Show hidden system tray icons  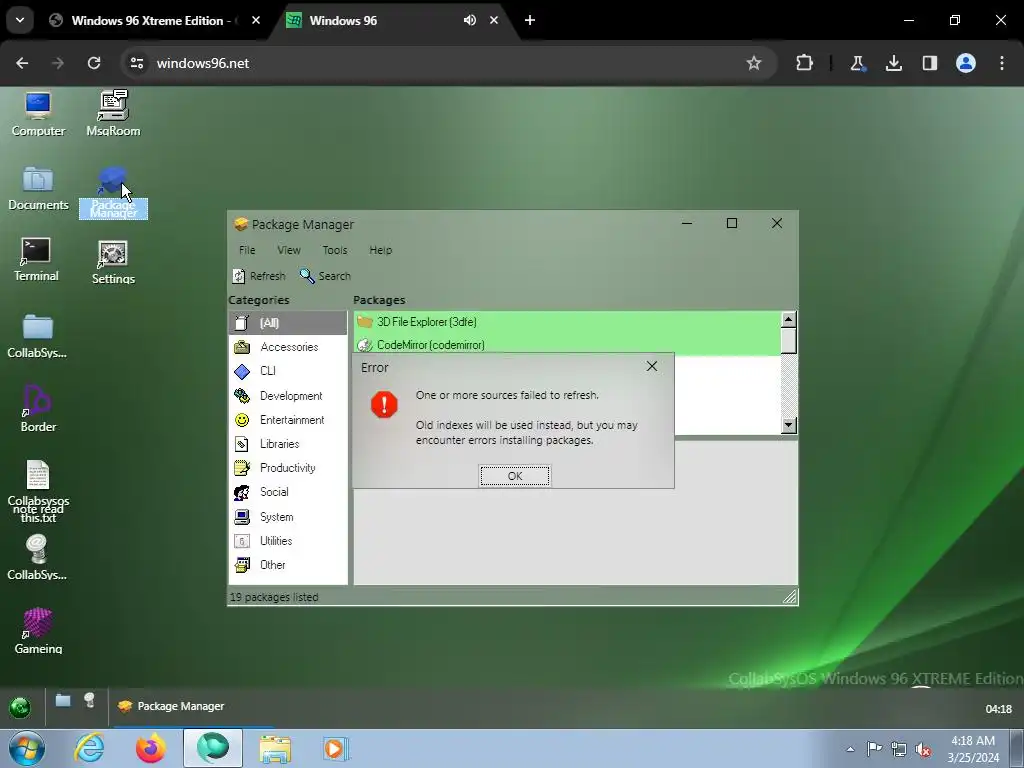point(850,749)
